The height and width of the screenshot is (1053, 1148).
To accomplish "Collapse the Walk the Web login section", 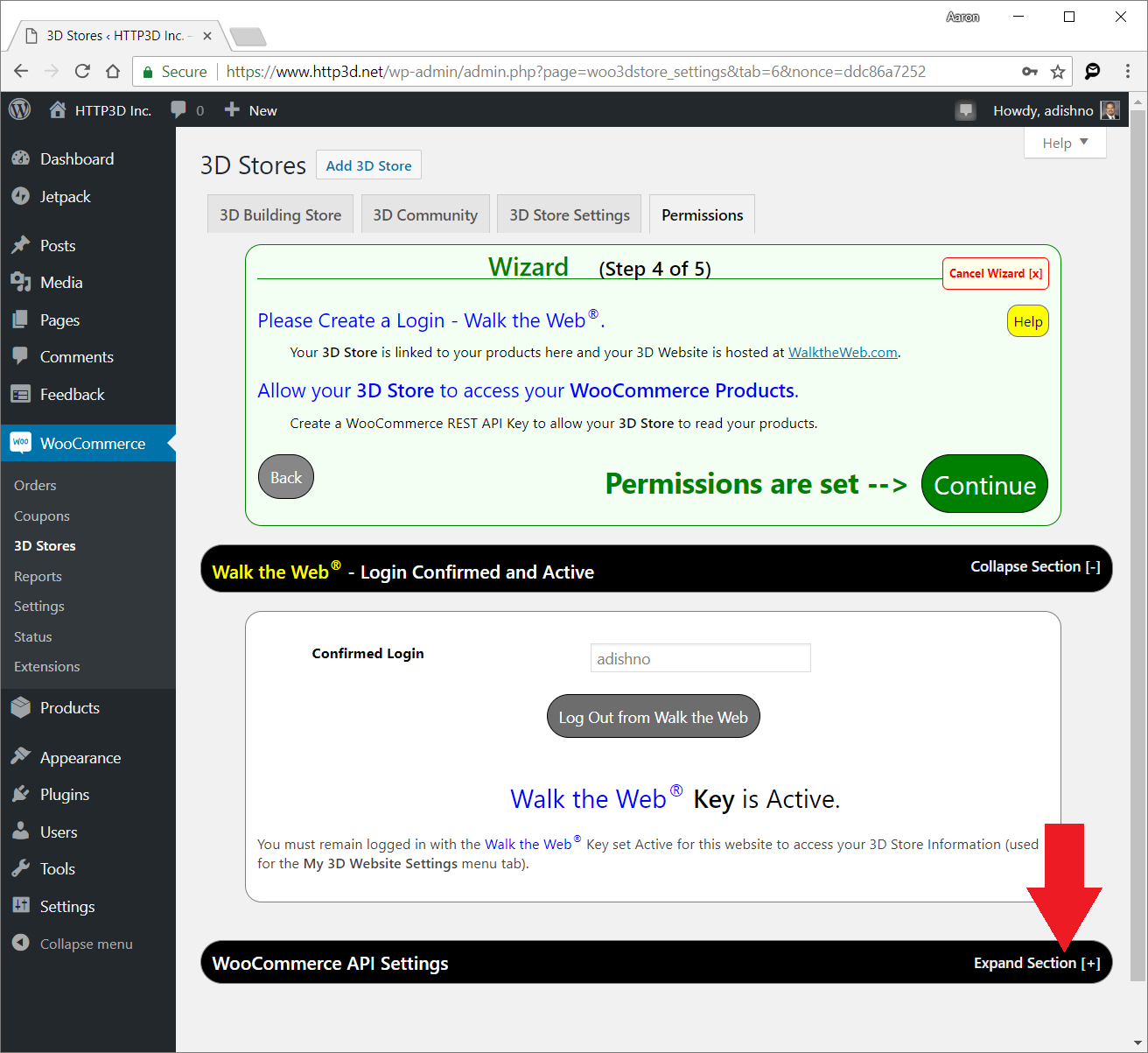I will click(x=1035, y=566).
